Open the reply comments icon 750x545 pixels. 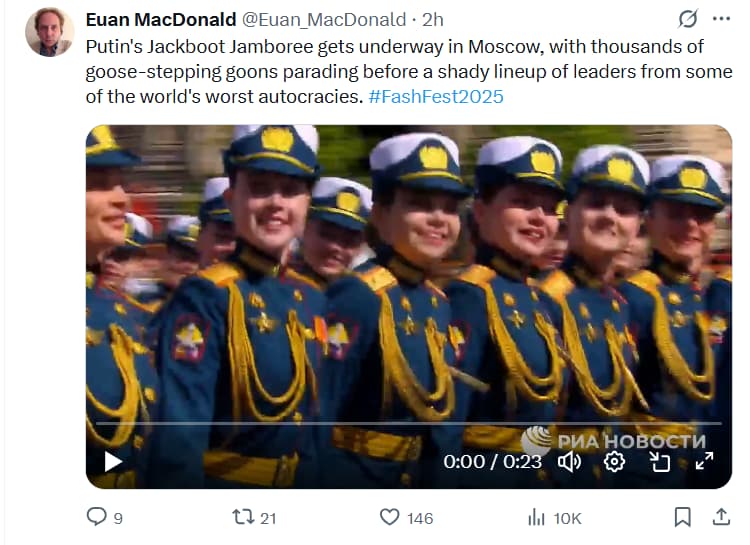coord(97,517)
